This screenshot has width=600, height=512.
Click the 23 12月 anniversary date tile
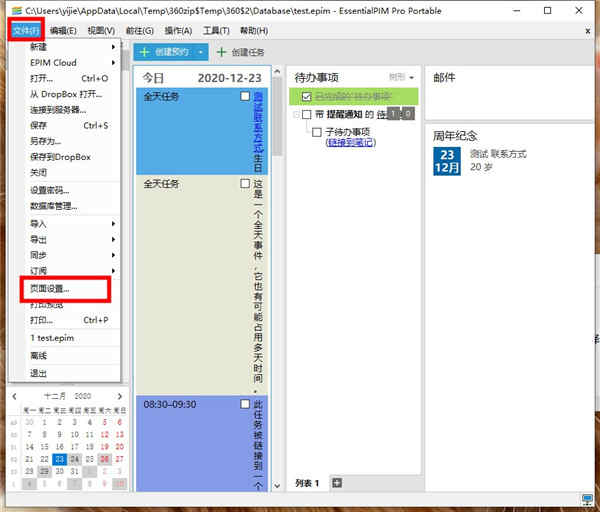[447, 161]
